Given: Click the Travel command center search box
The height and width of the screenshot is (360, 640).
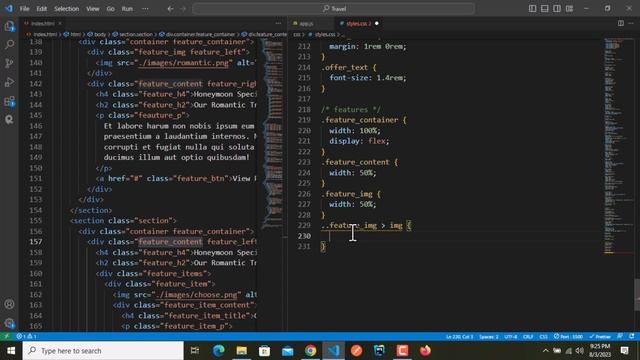Looking at the screenshot, I should coord(334,9).
